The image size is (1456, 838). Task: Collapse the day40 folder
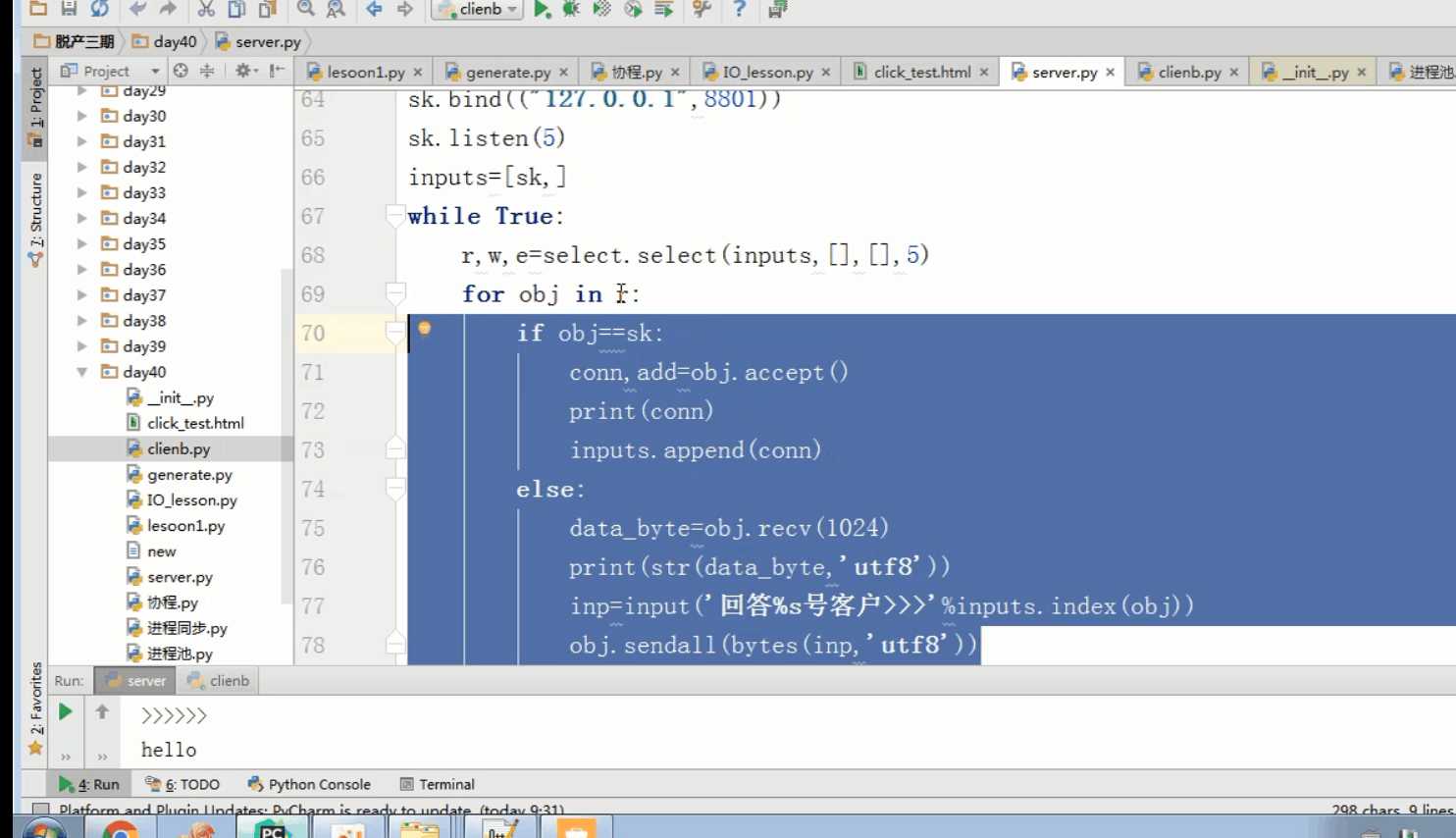coord(82,372)
